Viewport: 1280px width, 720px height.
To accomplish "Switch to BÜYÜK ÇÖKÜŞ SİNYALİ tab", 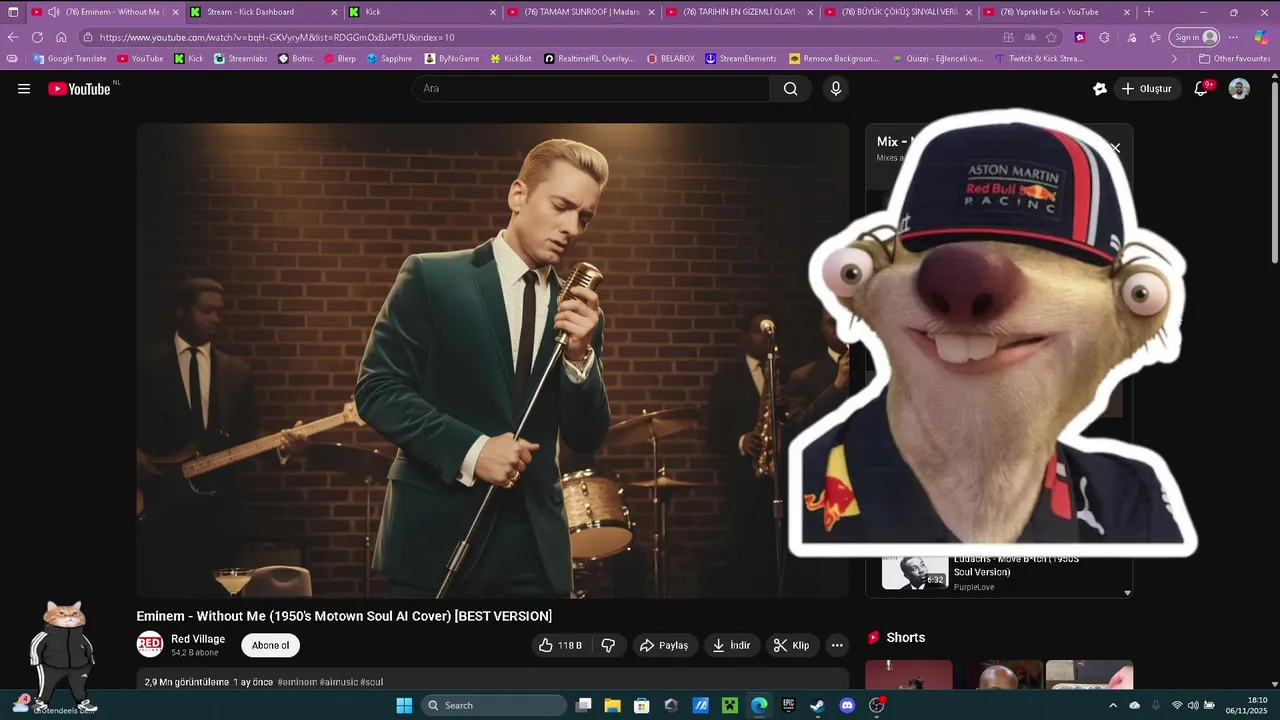I will pos(900,12).
